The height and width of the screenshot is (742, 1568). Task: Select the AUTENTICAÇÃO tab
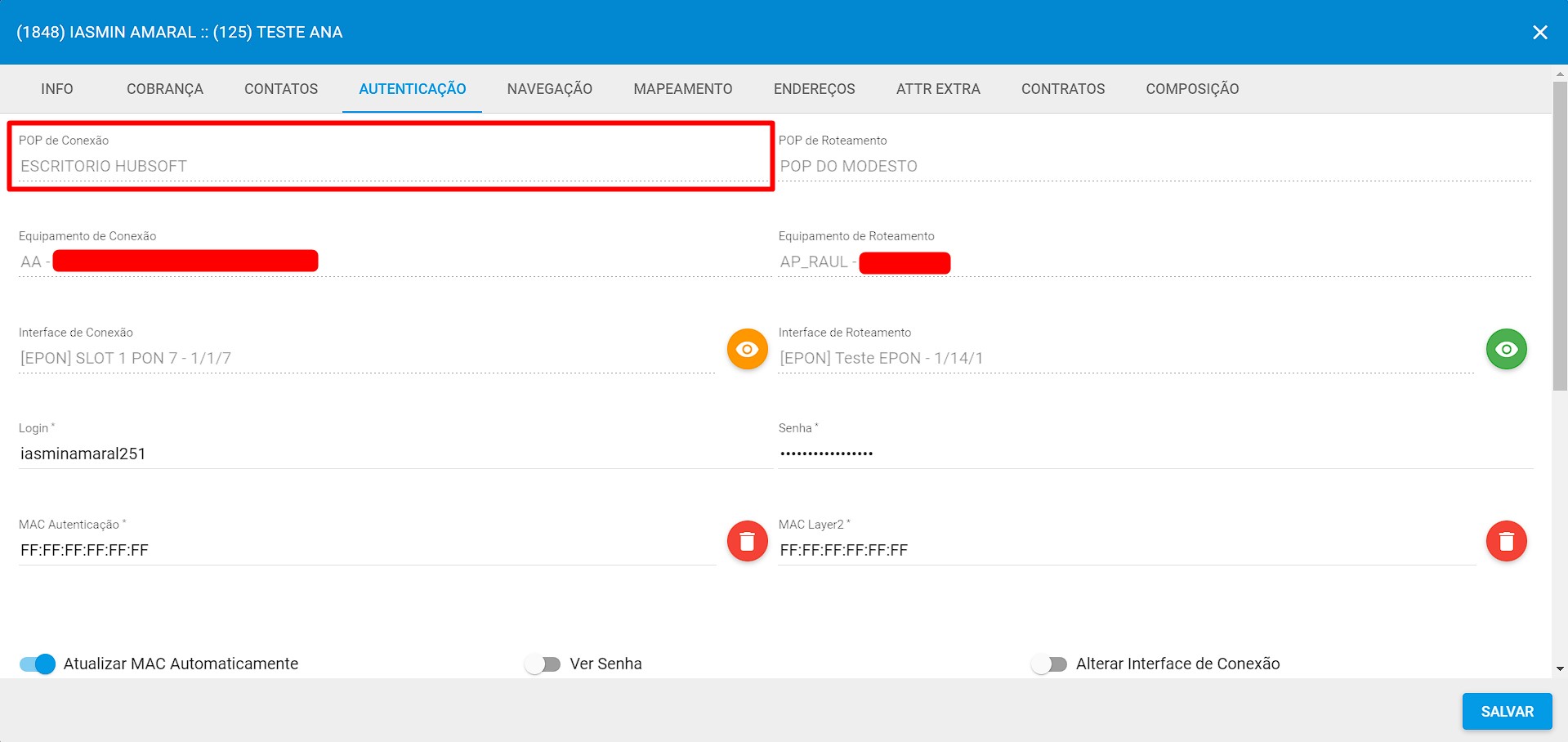413,89
